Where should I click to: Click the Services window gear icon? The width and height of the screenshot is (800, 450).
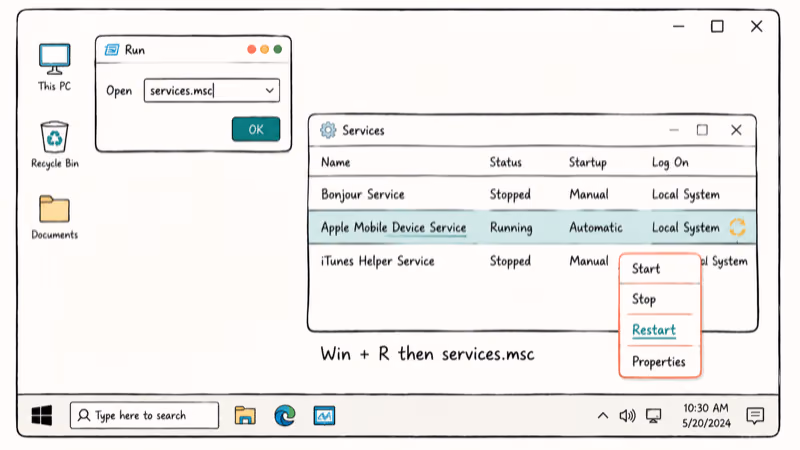coord(328,130)
